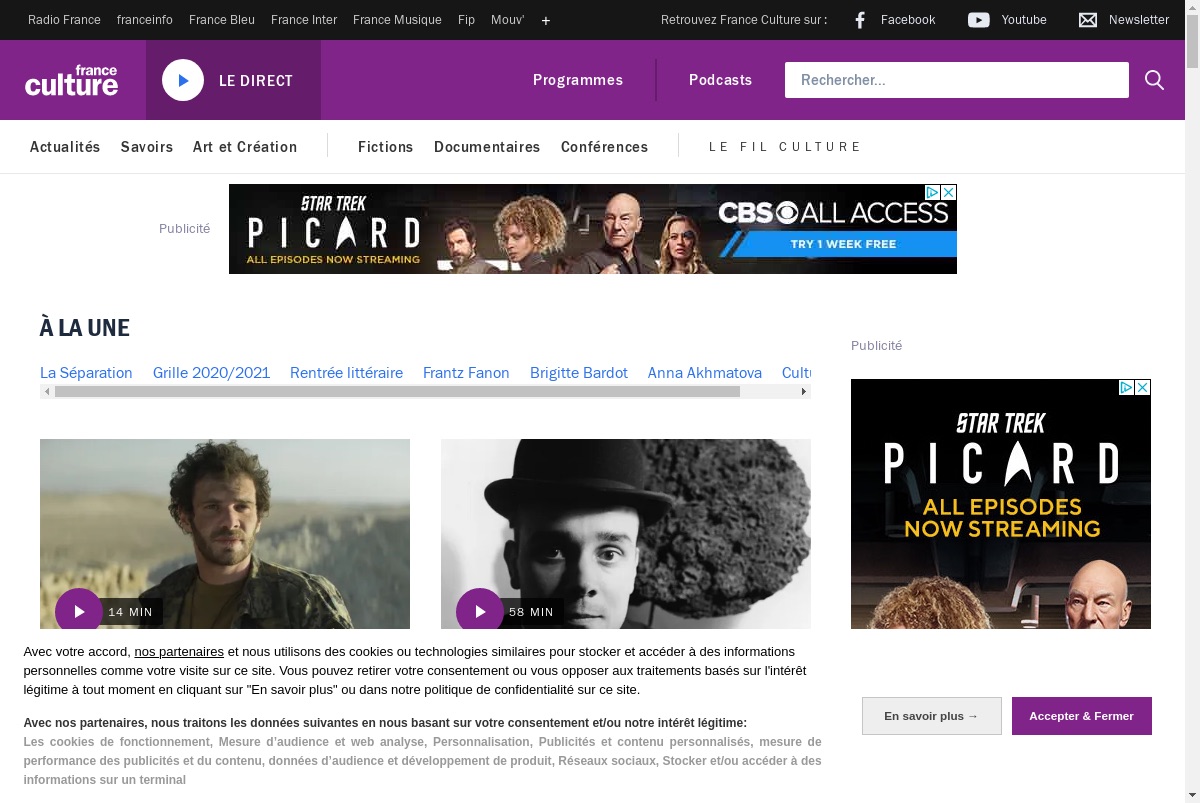Click the Picard sidebar advertisement
This screenshot has width=1200, height=803.
point(1001,504)
